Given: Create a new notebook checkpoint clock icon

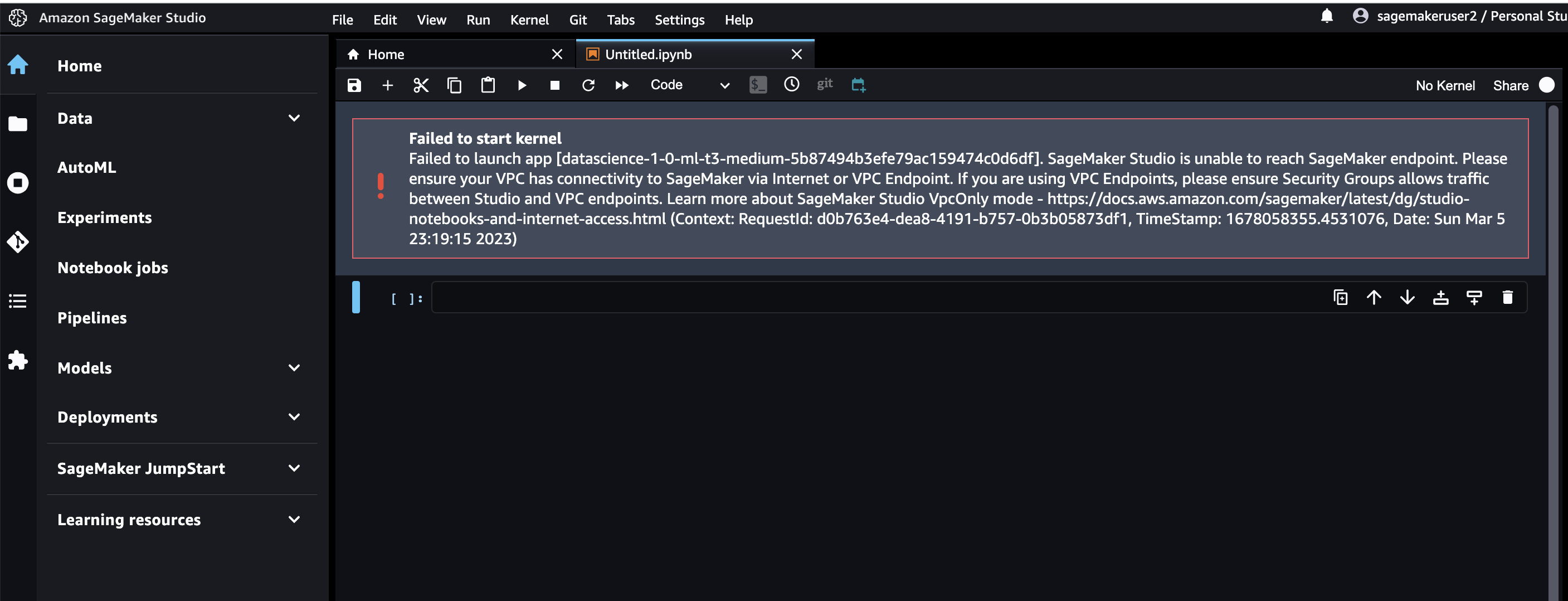Looking at the screenshot, I should [x=791, y=85].
